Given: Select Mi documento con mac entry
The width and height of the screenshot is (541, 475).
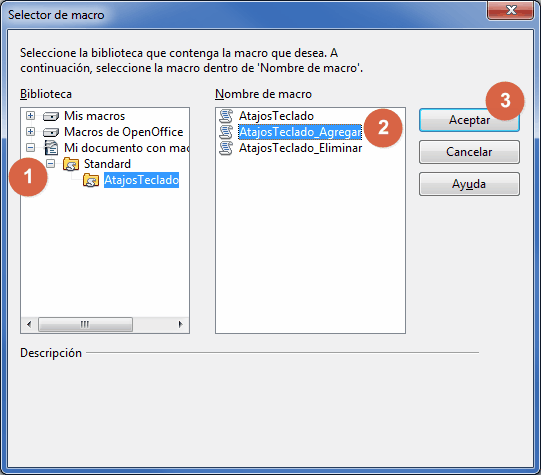Looking at the screenshot, I should pyautogui.click(x=126, y=148).
